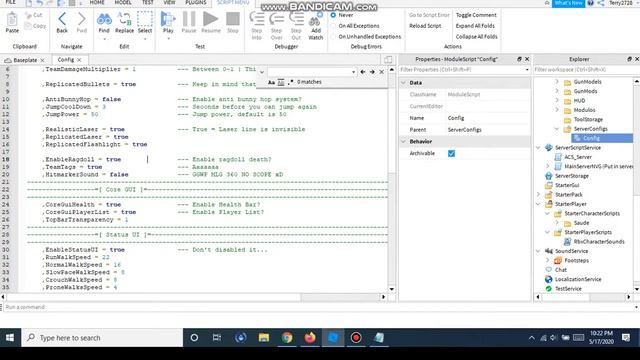Viewport: 640px width, 360px height.
Task: Toggle whole word match in find bar
Action: [x=281, y=82]
